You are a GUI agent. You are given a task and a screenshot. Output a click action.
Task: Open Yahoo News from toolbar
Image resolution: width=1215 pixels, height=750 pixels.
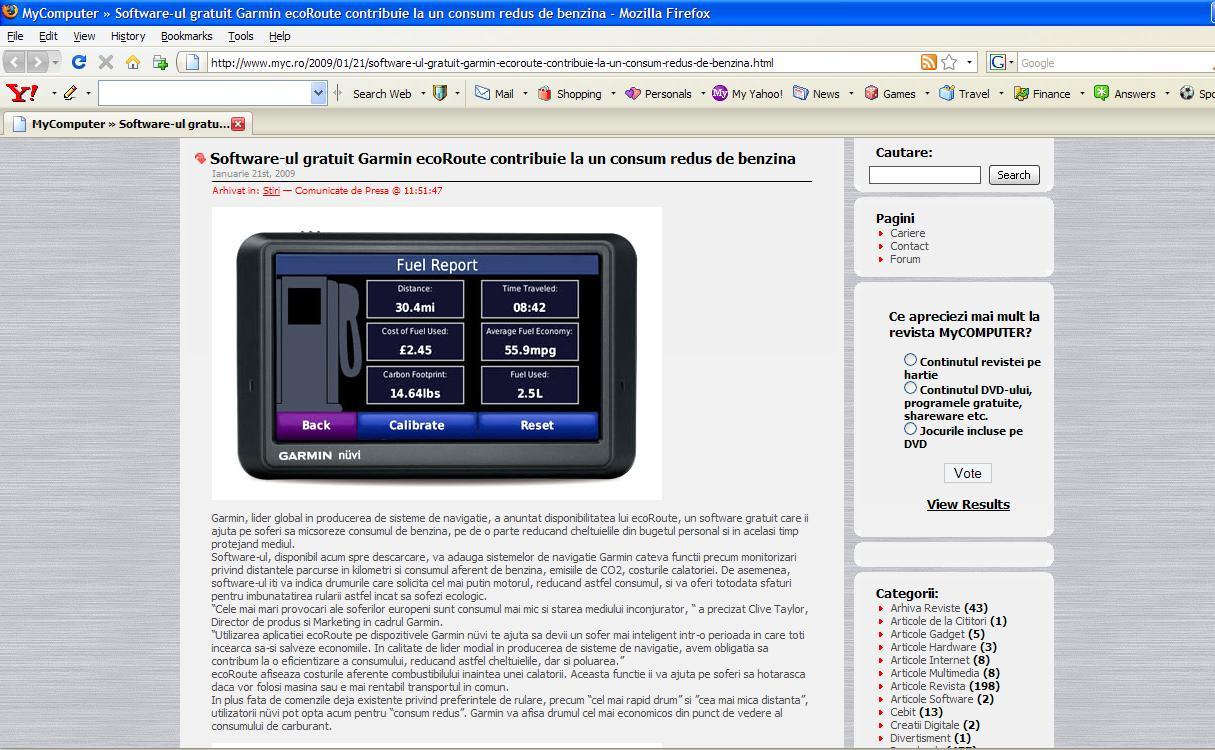click(x=816, y=93)
